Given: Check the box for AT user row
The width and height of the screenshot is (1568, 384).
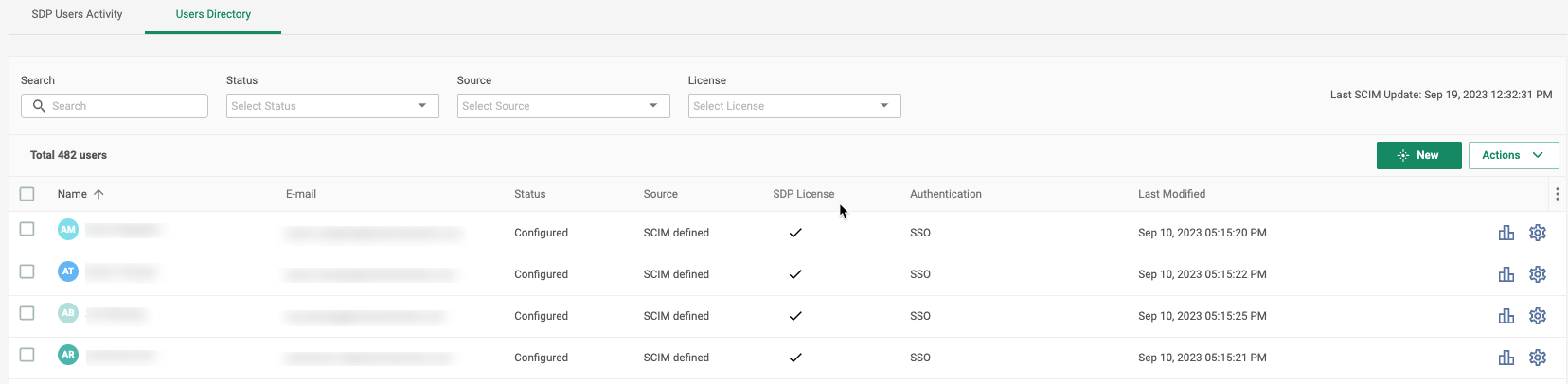Looking at the screenshot, I should (x=27, y=271).
